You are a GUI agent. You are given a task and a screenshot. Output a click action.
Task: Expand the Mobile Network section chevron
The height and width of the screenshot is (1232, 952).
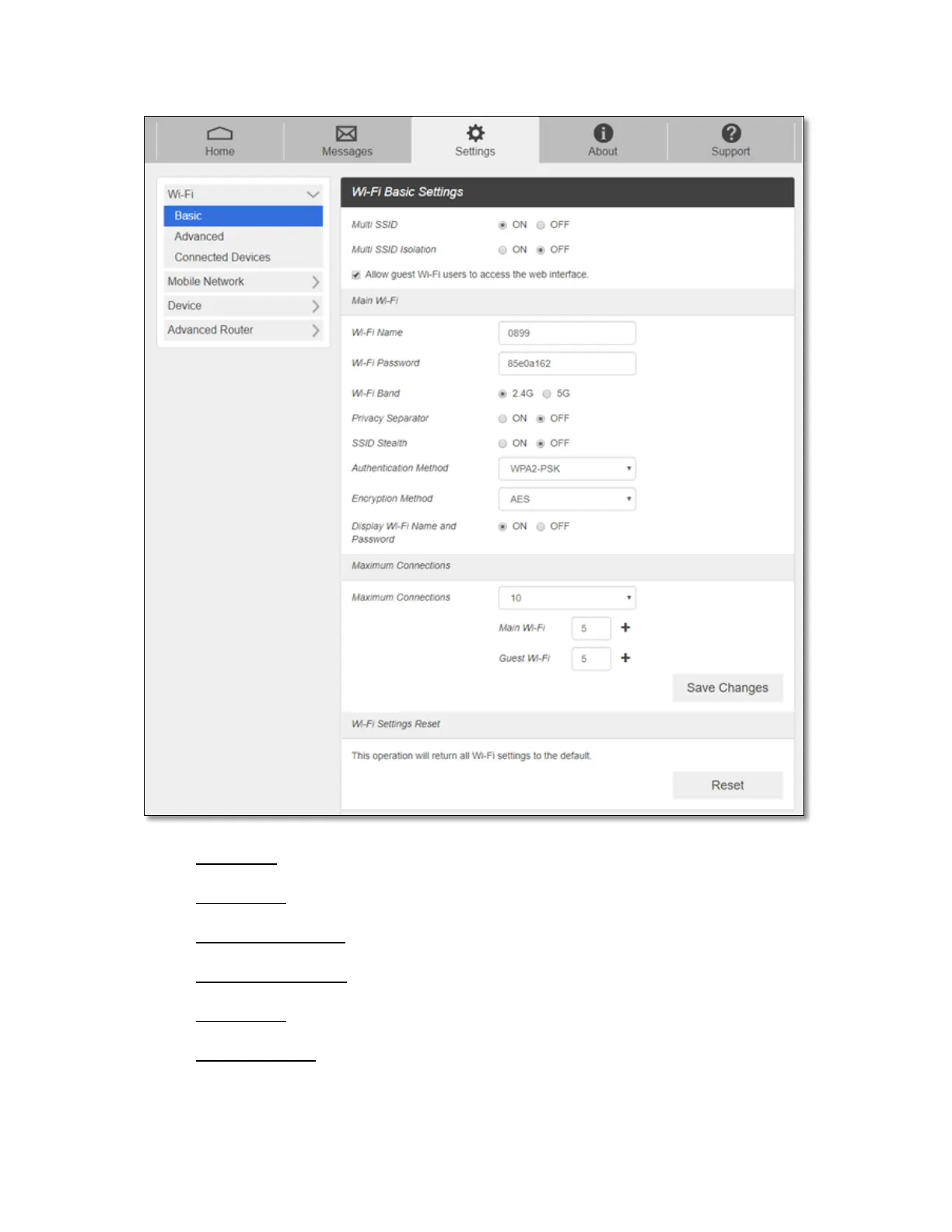(x=316, y=282)
